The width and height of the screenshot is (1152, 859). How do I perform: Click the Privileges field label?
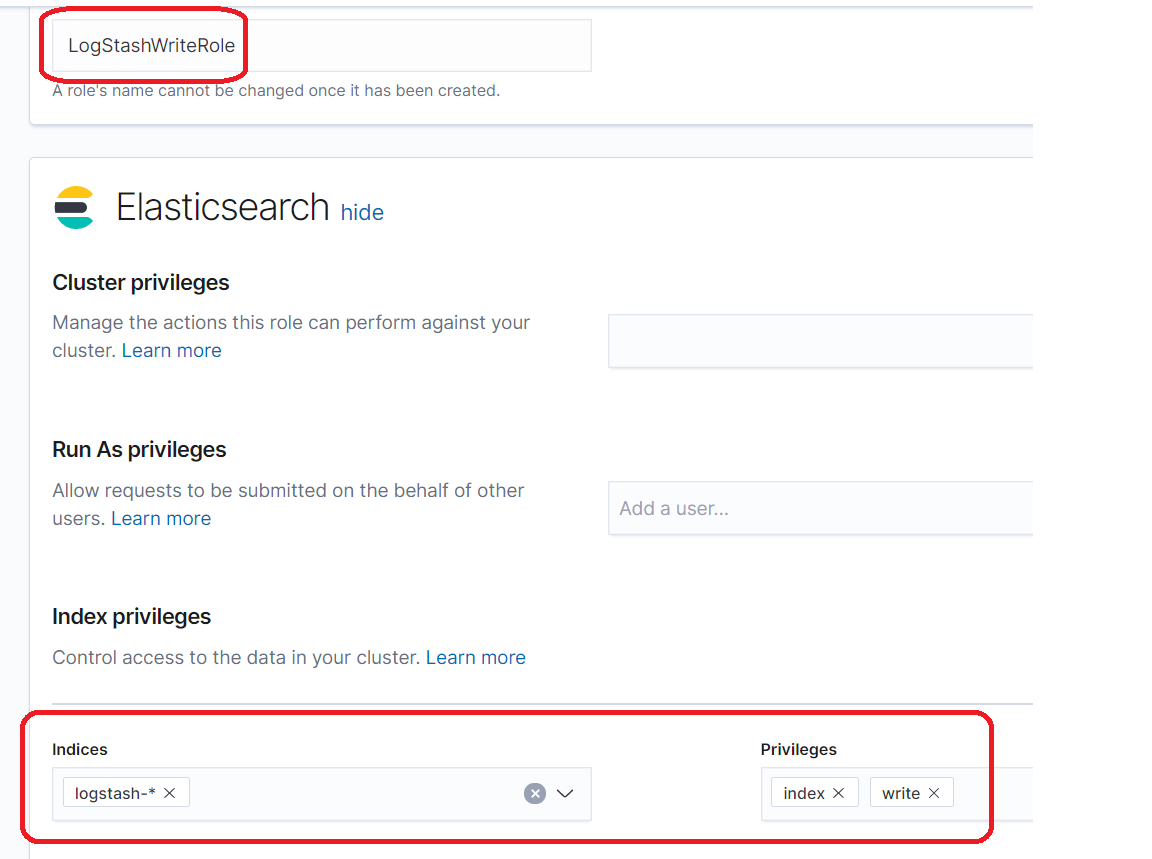click(798, 749)
